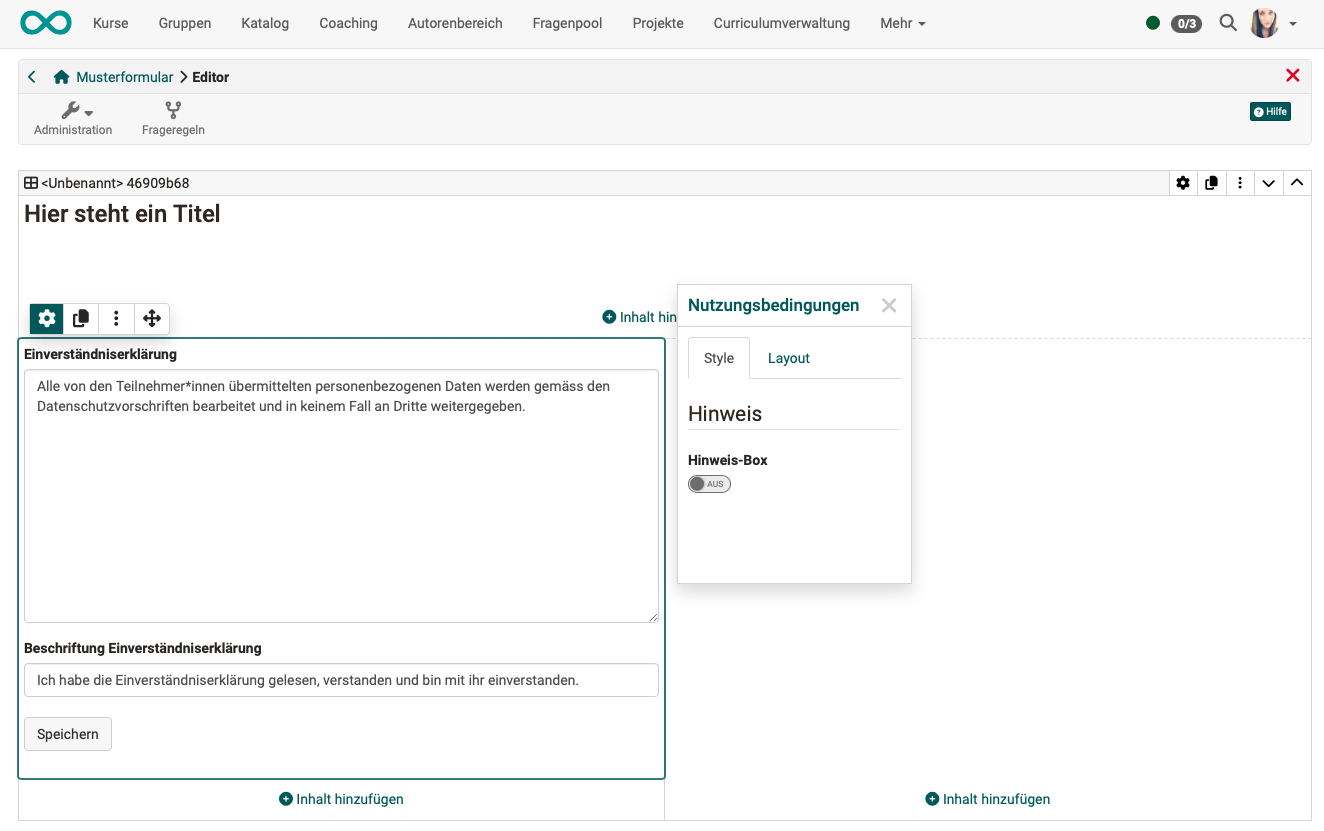Open the search magnifier in header
The height and width of the screenshot is (831, 1324).
[1228, 23]
